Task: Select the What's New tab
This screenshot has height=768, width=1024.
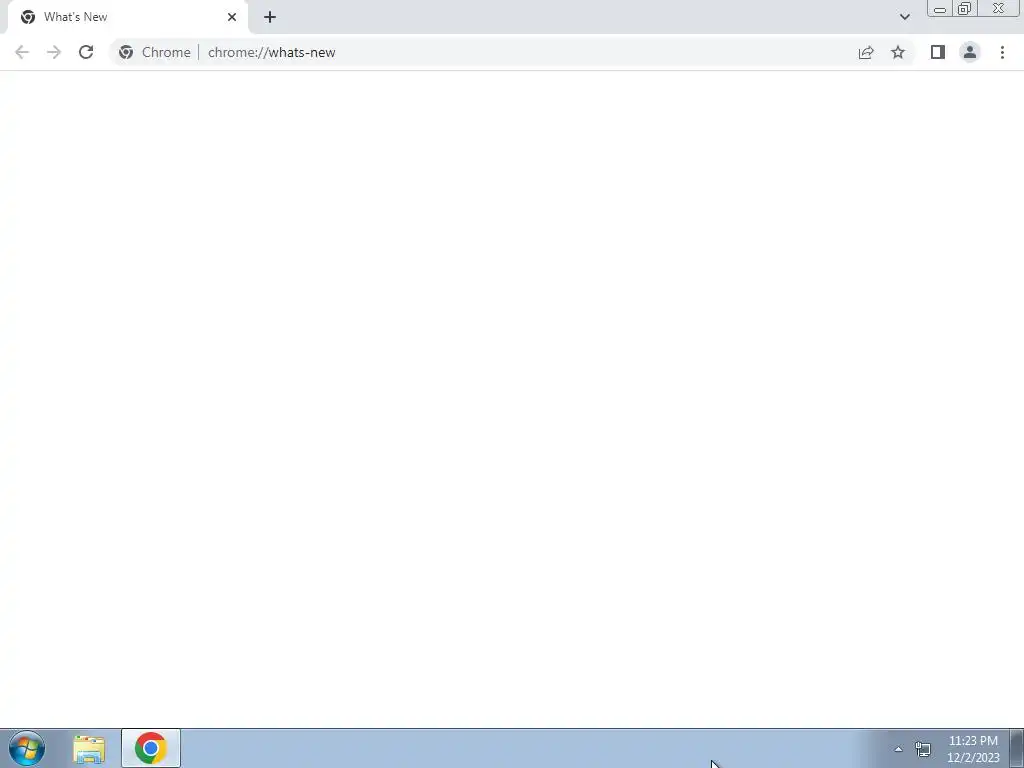Action: pyautogui.click(x=128, y=17)
